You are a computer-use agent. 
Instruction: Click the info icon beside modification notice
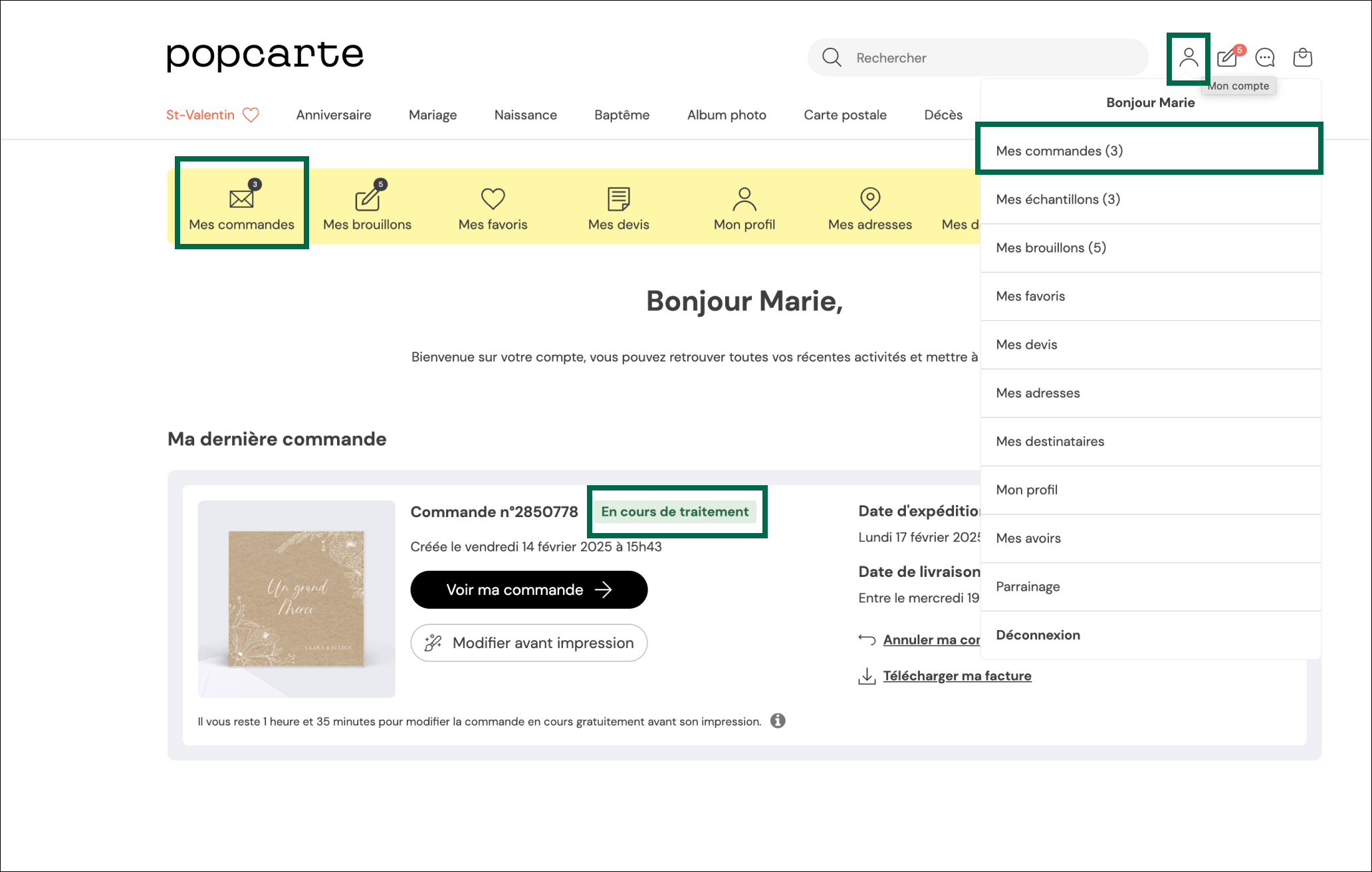tap(778, 720)
